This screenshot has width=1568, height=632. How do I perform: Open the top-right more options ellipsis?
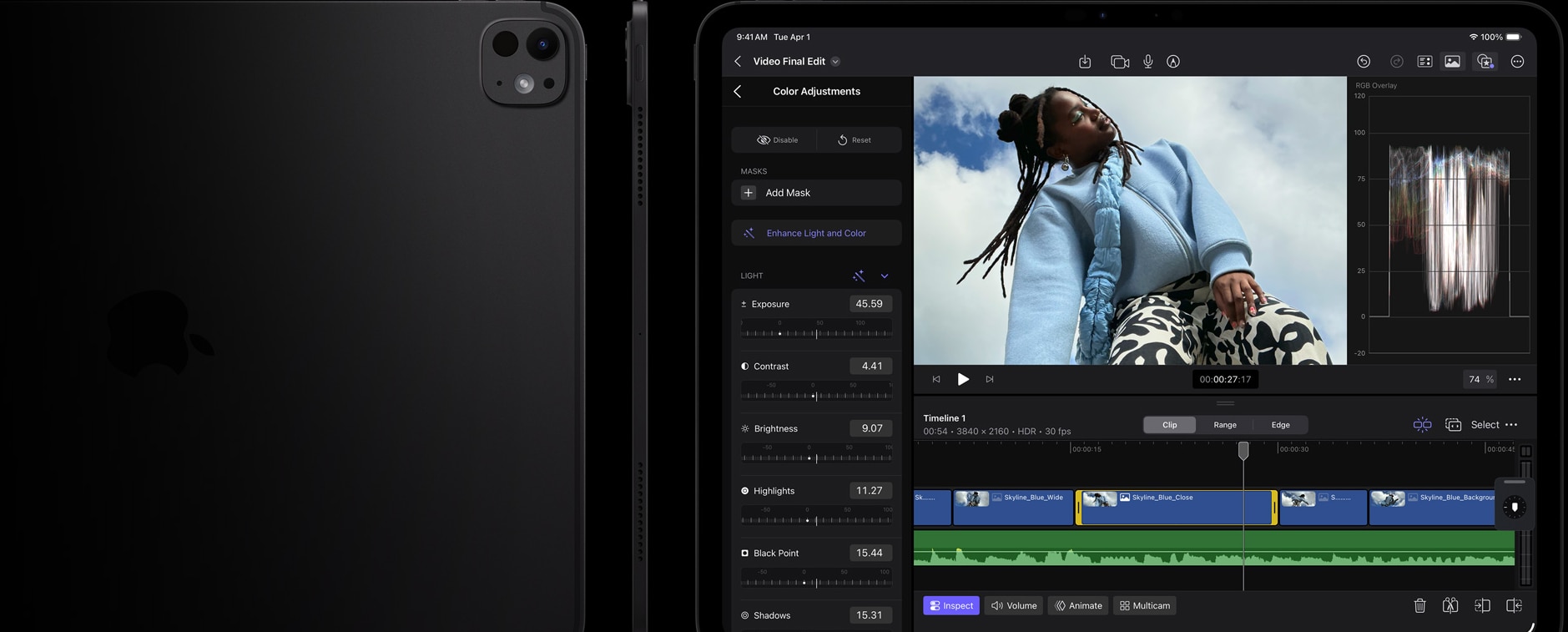click(x=1517, y=62)
